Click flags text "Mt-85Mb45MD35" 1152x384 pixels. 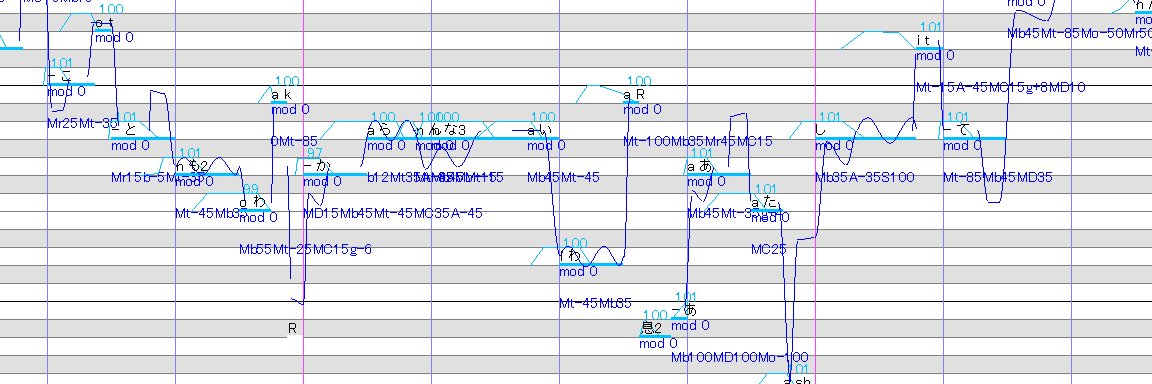[x=998, y=178]
